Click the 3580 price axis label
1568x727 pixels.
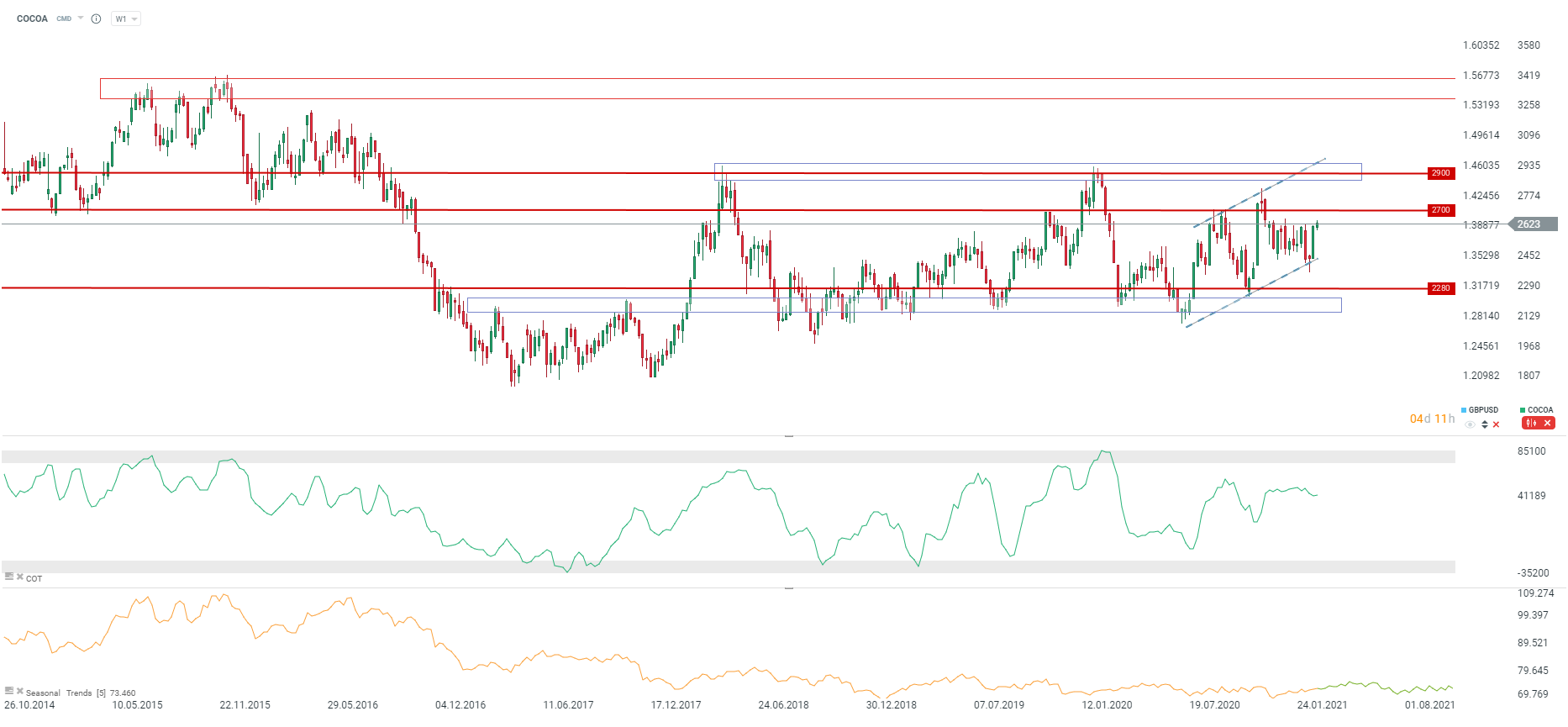click(x=1529, y=45)
